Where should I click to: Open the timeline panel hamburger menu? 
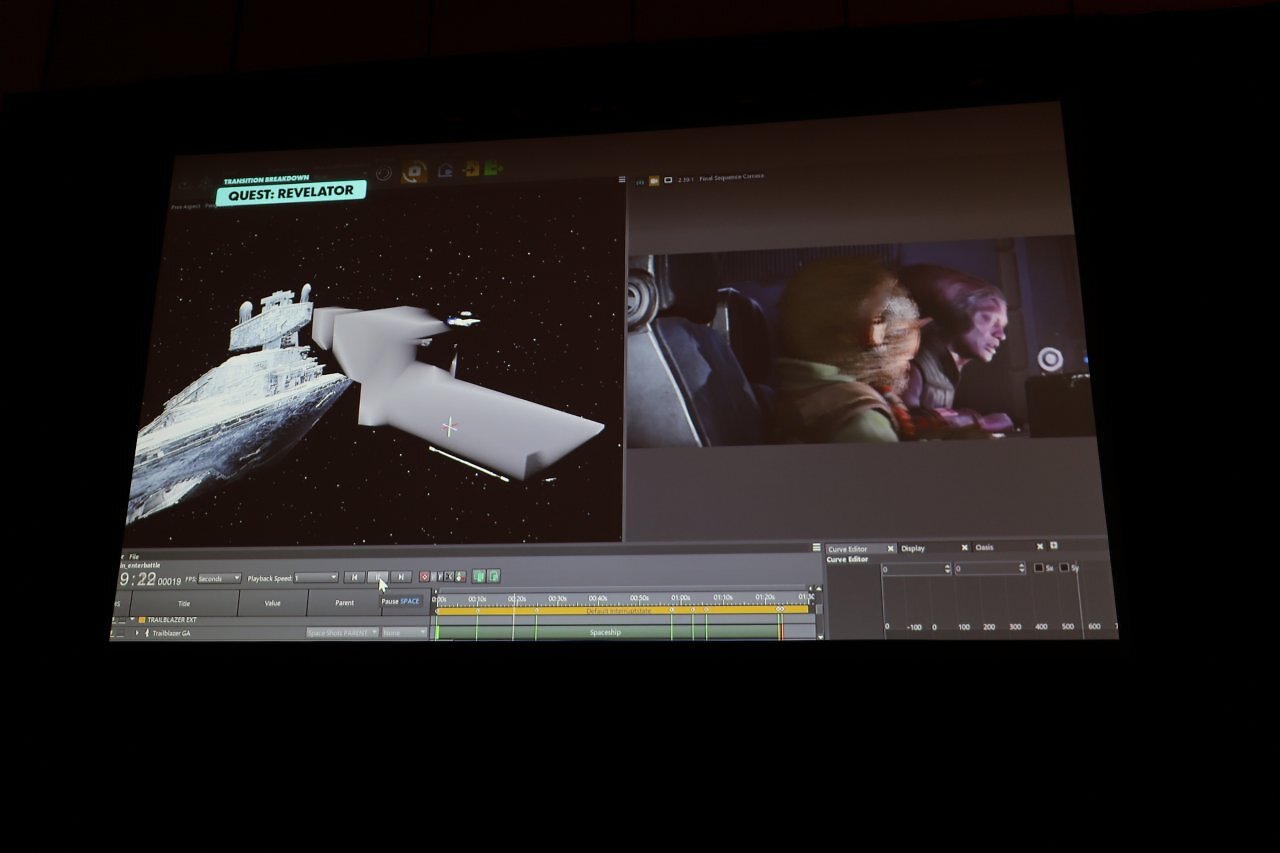point(816,547)
